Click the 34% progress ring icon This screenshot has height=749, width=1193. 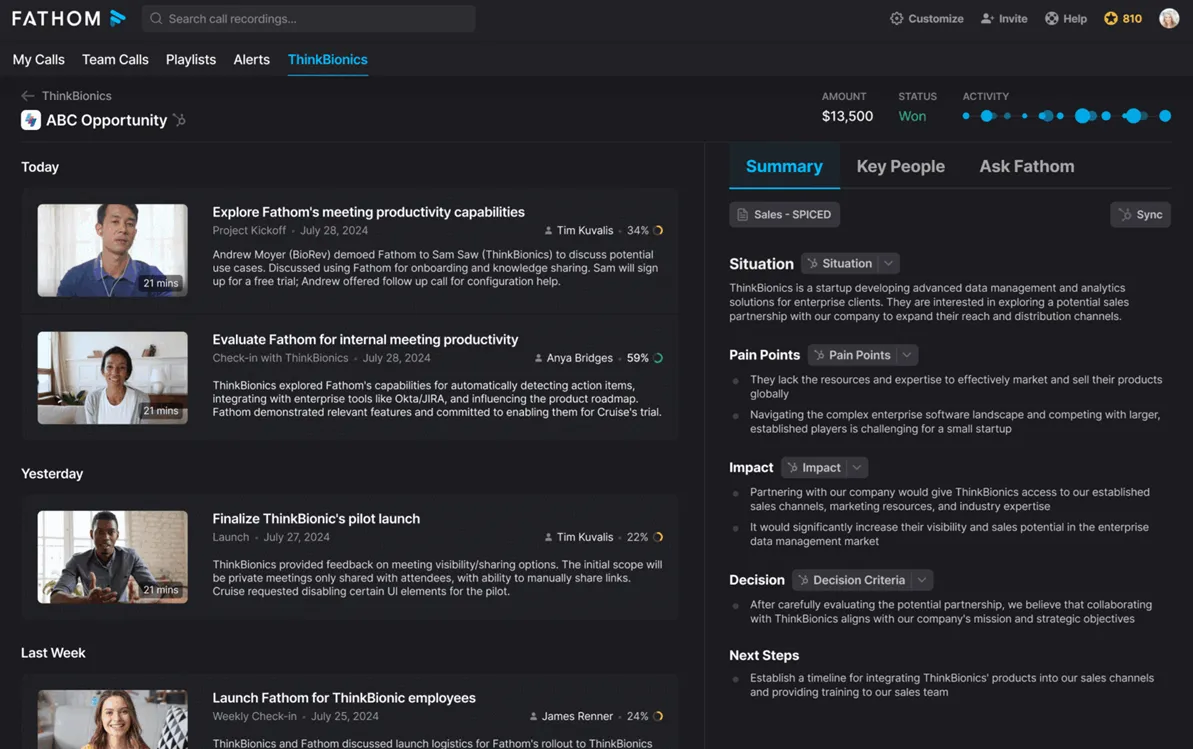tap(658, 231)
